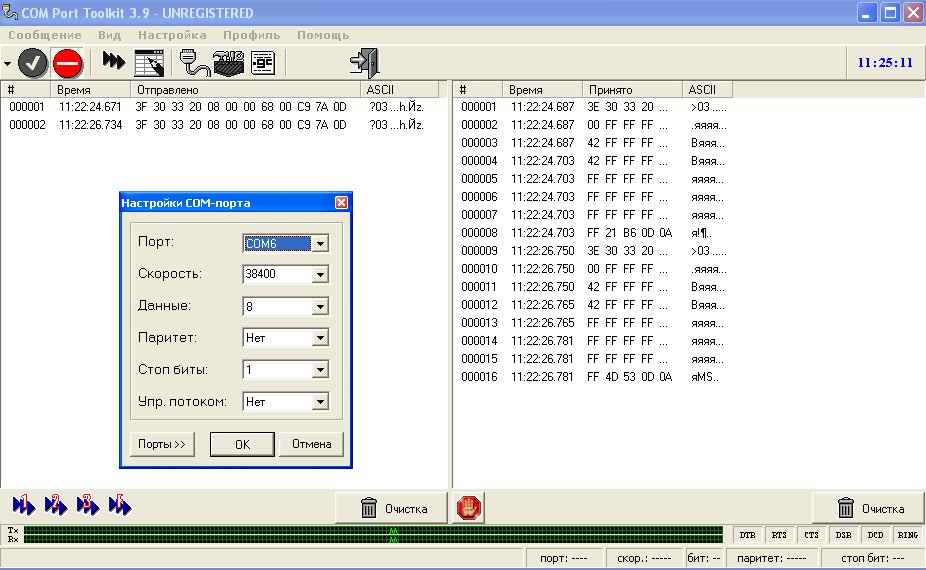The height and width of the screenshot is (570, 926).
Task: Click the DSR status indicator
Action: tap(843, 535)
